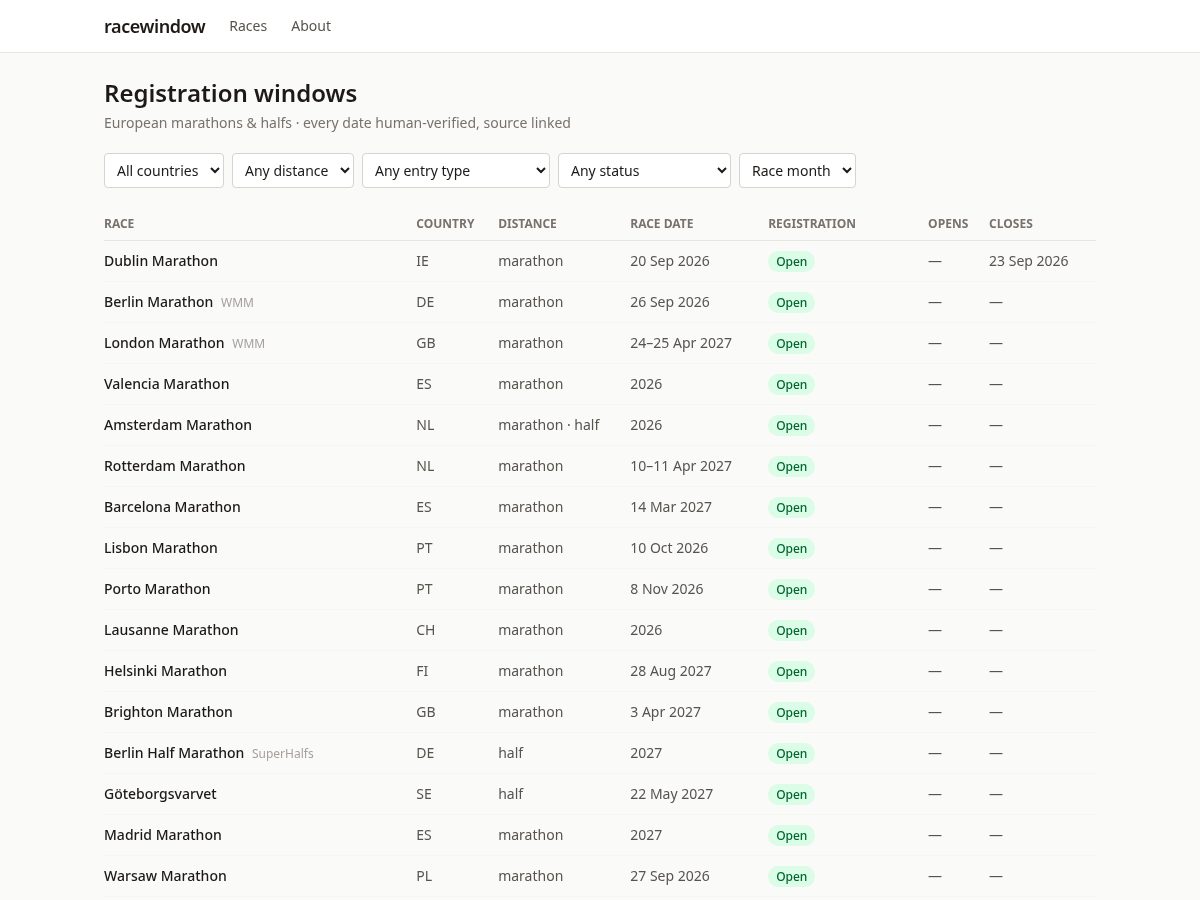The width and height of the screenshot is (1200, 900).
Task: Click the Registration windows heading
Action: 230,94
